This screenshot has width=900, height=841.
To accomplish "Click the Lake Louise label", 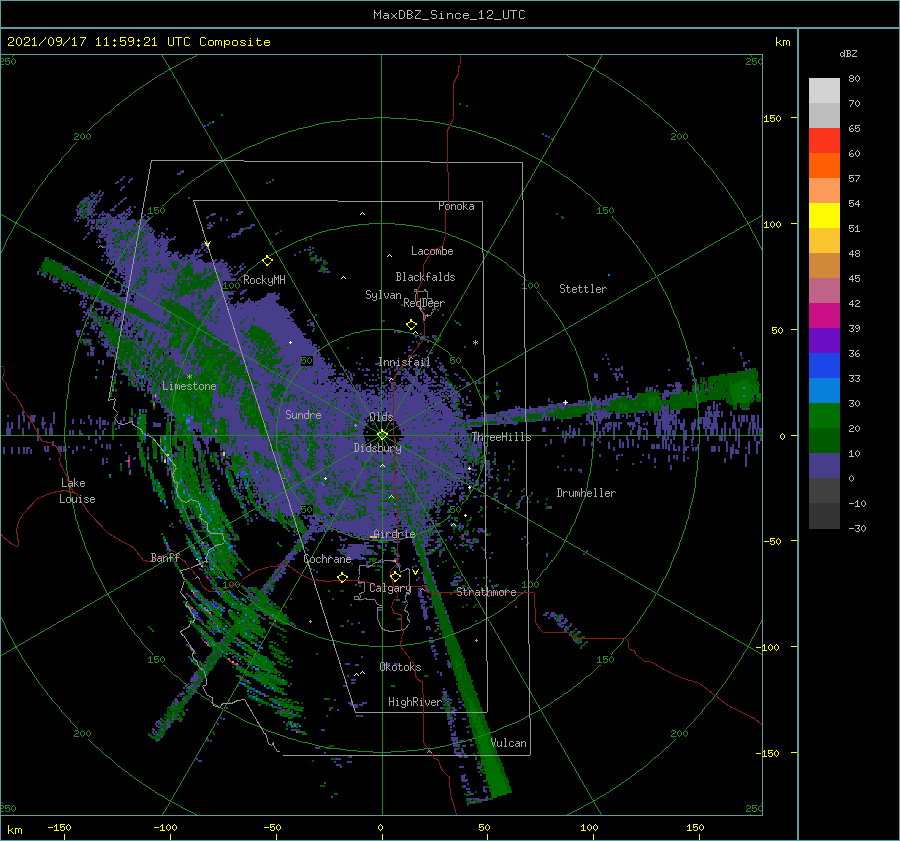I will point(77,491).
